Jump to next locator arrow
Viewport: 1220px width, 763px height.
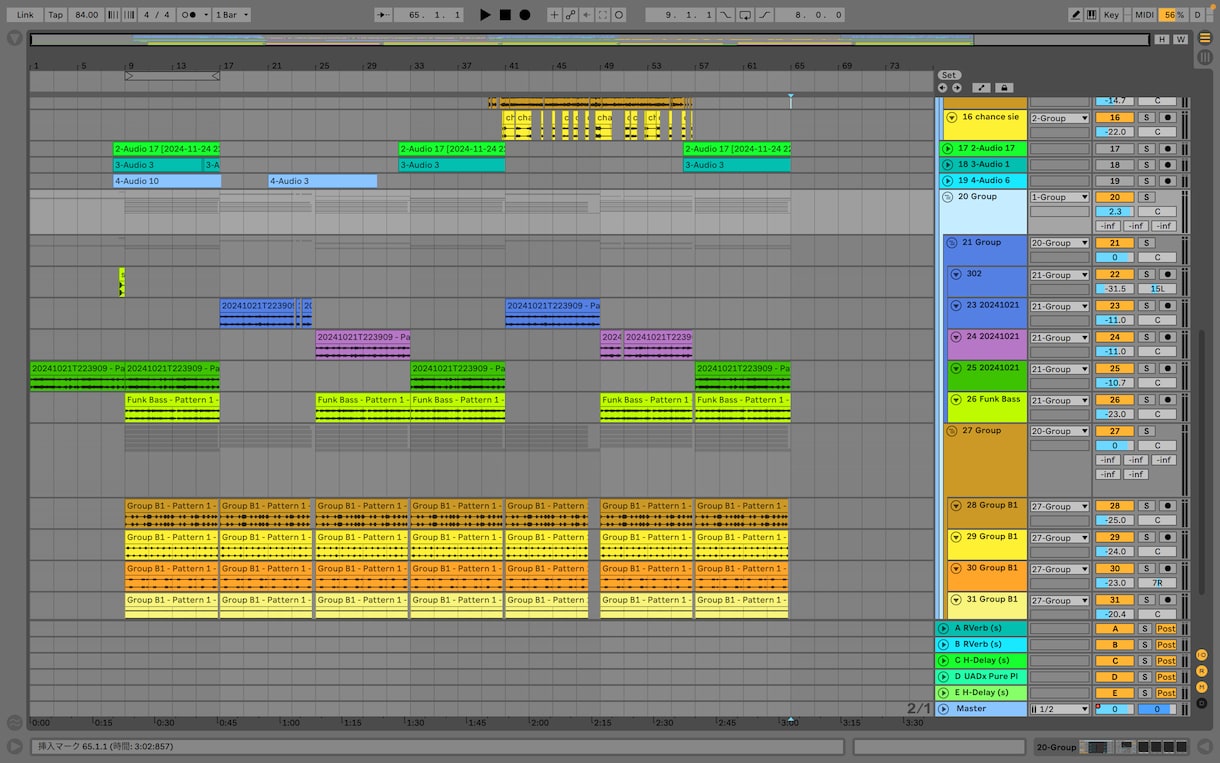[x=956, y=88]
